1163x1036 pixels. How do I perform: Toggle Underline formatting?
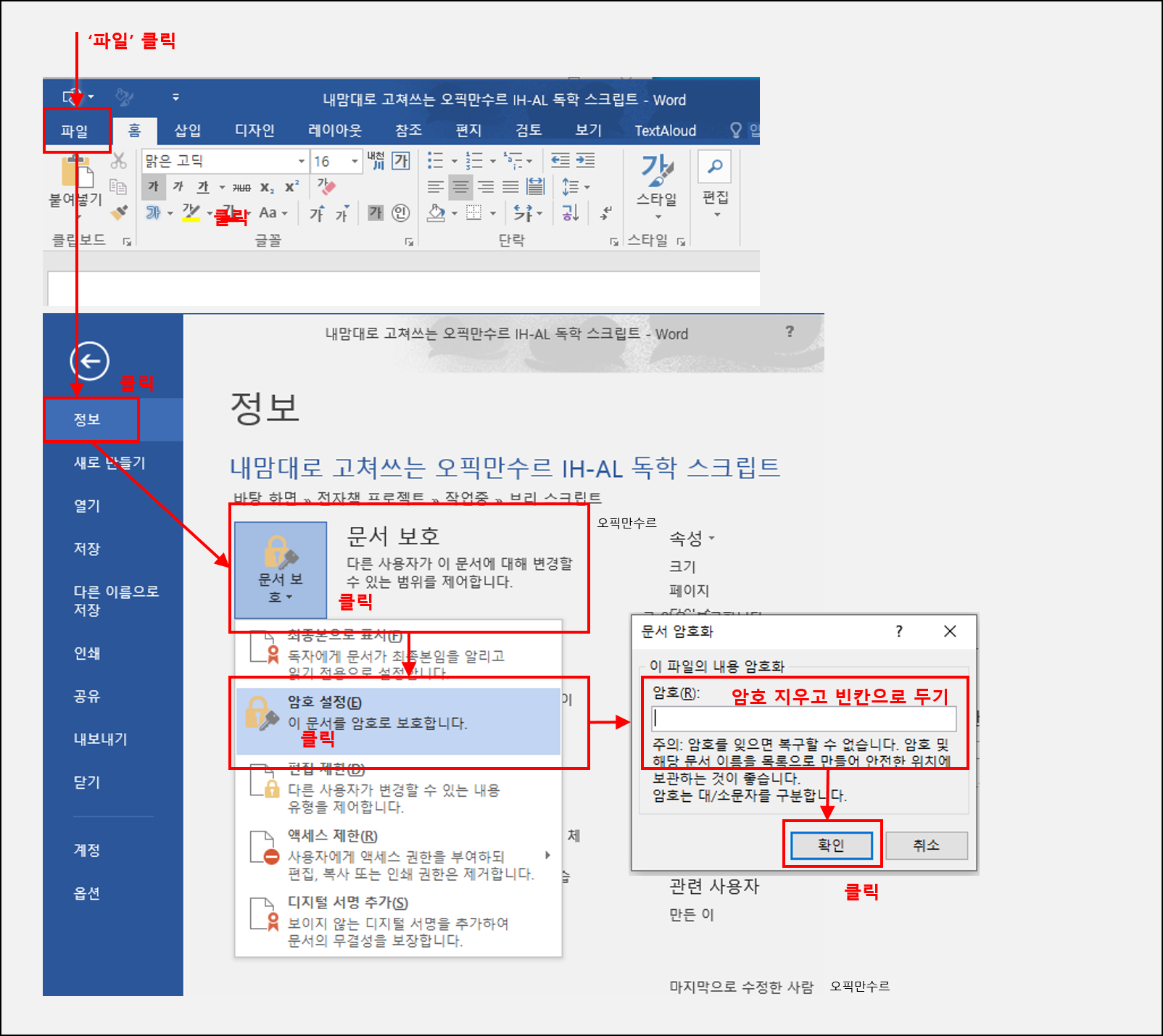(203, 187)
